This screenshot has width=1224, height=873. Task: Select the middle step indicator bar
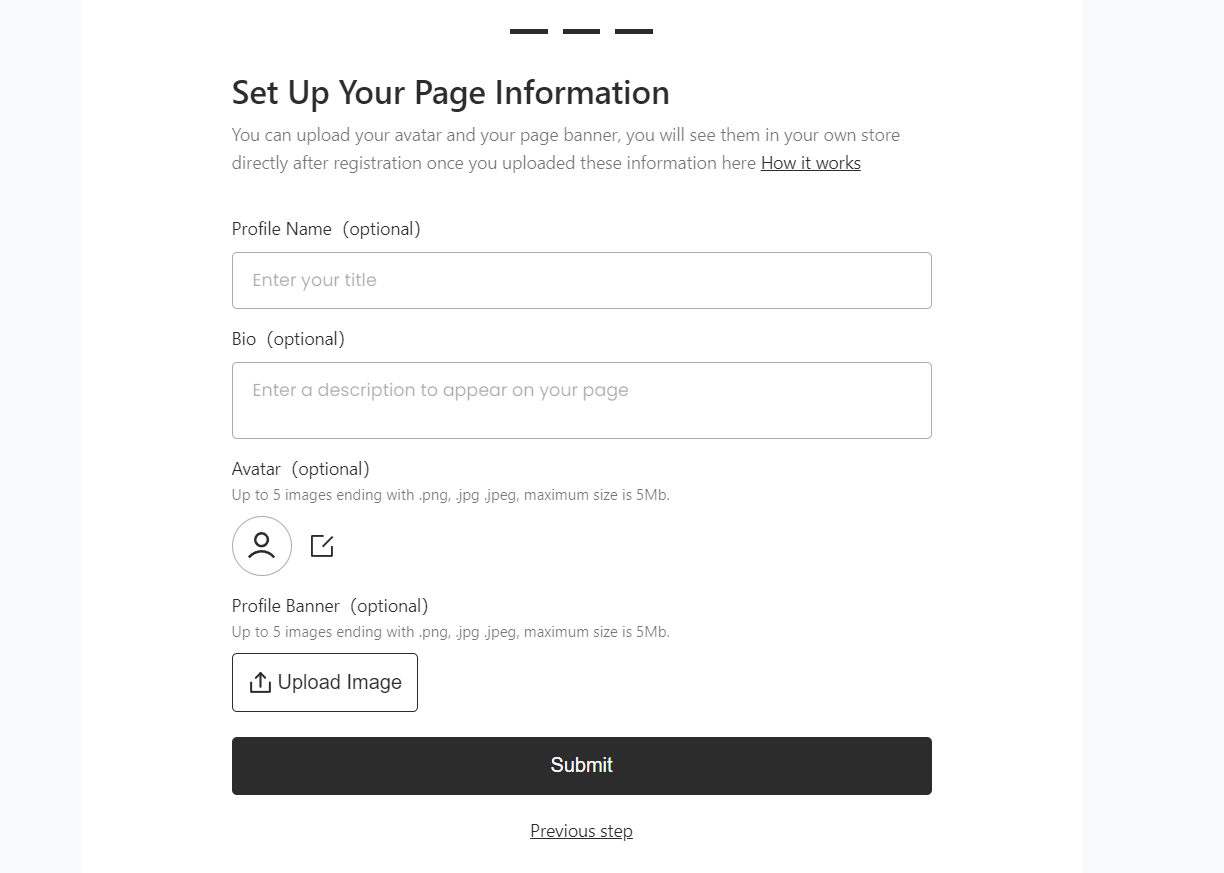[581, 32]
